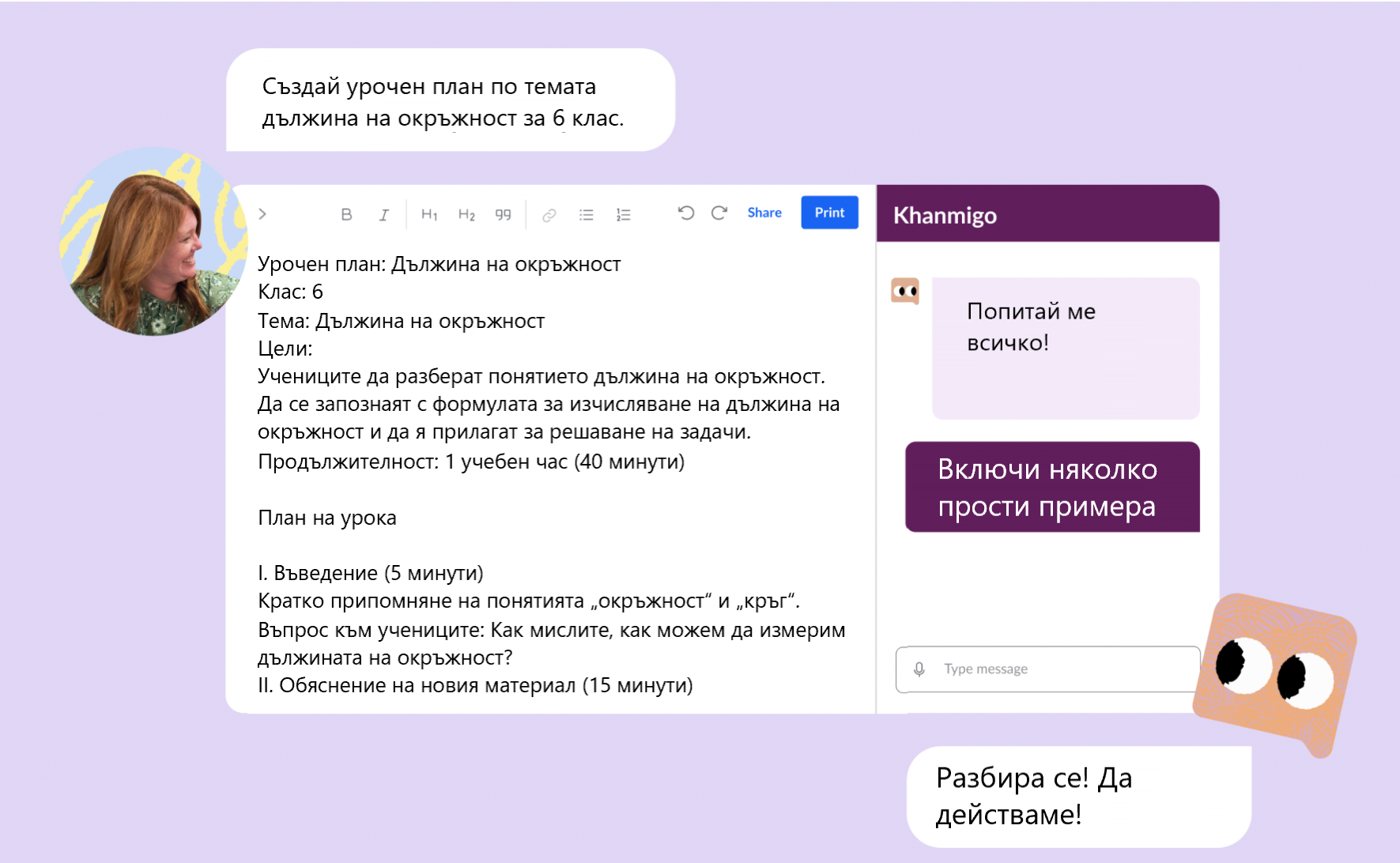1400x863 pixels.
Task: Click the 'Попитай ме всичко!' chat bubble
Action: pyautogui.click(x=1066, y=348)
